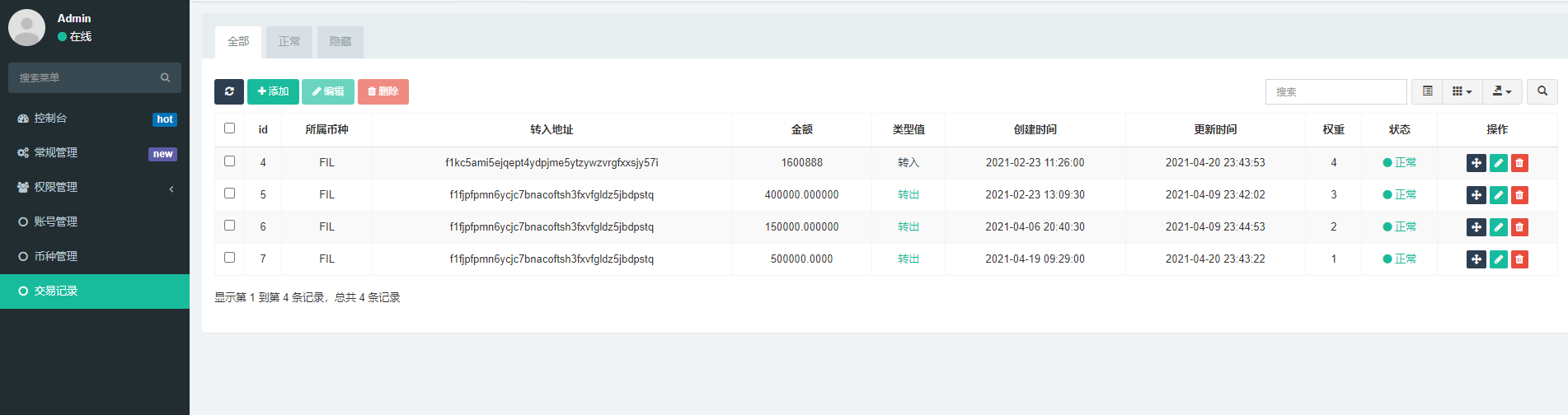Click the search magnifier button at right

[1542, 91]
